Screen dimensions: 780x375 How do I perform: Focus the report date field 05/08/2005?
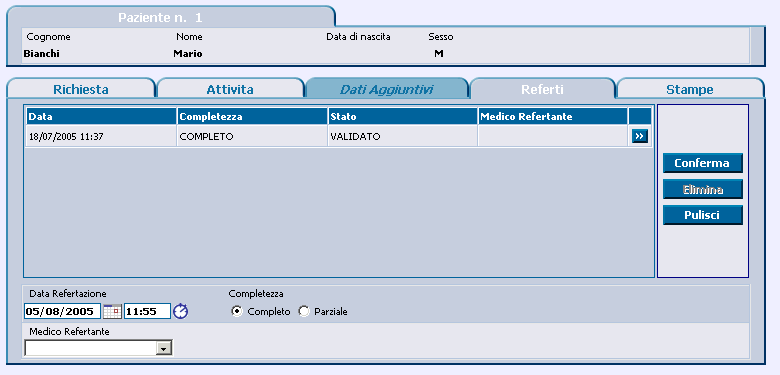(x=62, y=312)
